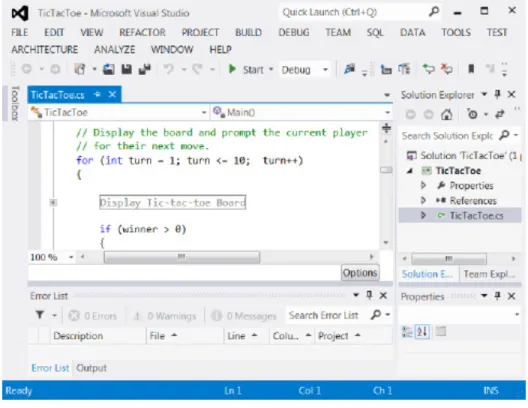Toggle the 0 Errors filter
Viewport: 528px width, 408px height.
click(93, 316)
